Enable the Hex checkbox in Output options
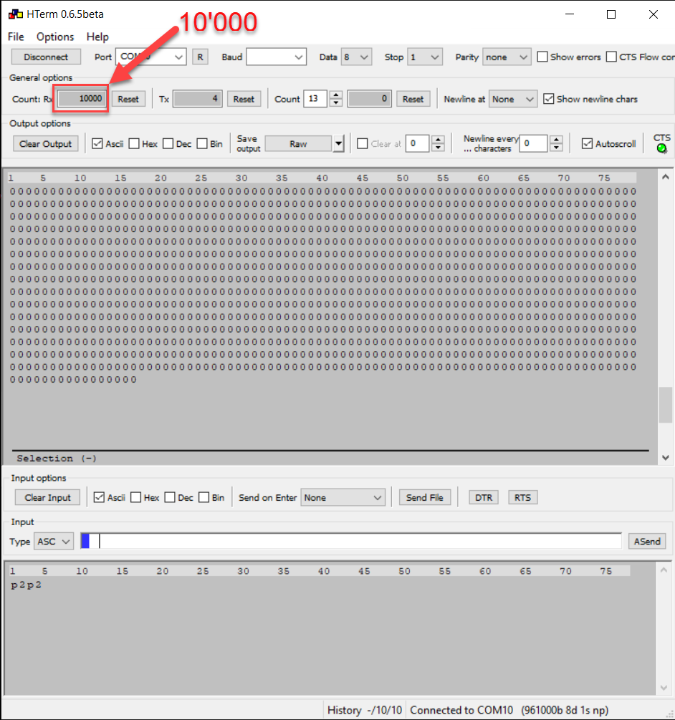 (x=135, y=144)
